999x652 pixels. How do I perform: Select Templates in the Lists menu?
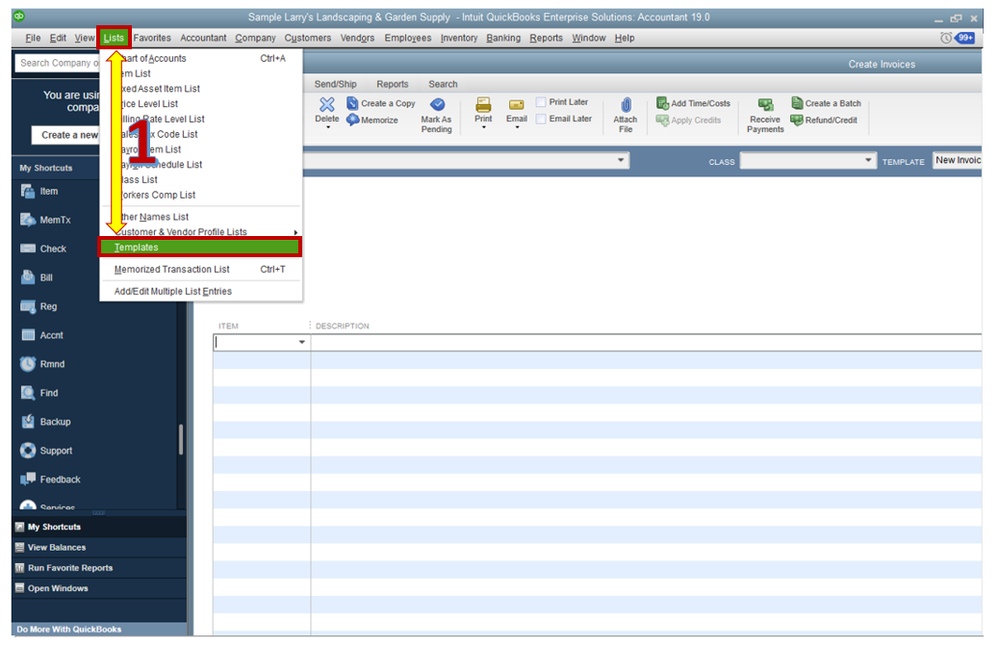click(200, 247)
